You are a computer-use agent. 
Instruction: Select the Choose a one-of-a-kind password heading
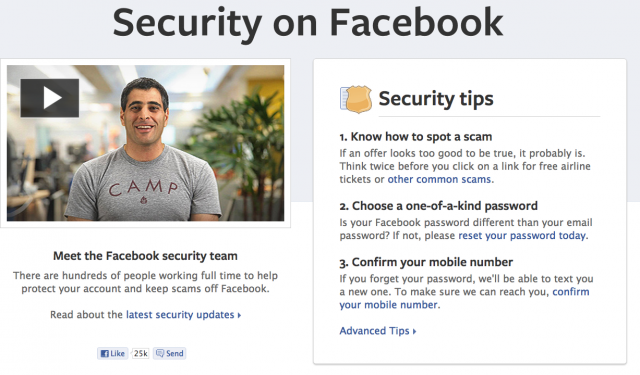[x=438, y=206]
